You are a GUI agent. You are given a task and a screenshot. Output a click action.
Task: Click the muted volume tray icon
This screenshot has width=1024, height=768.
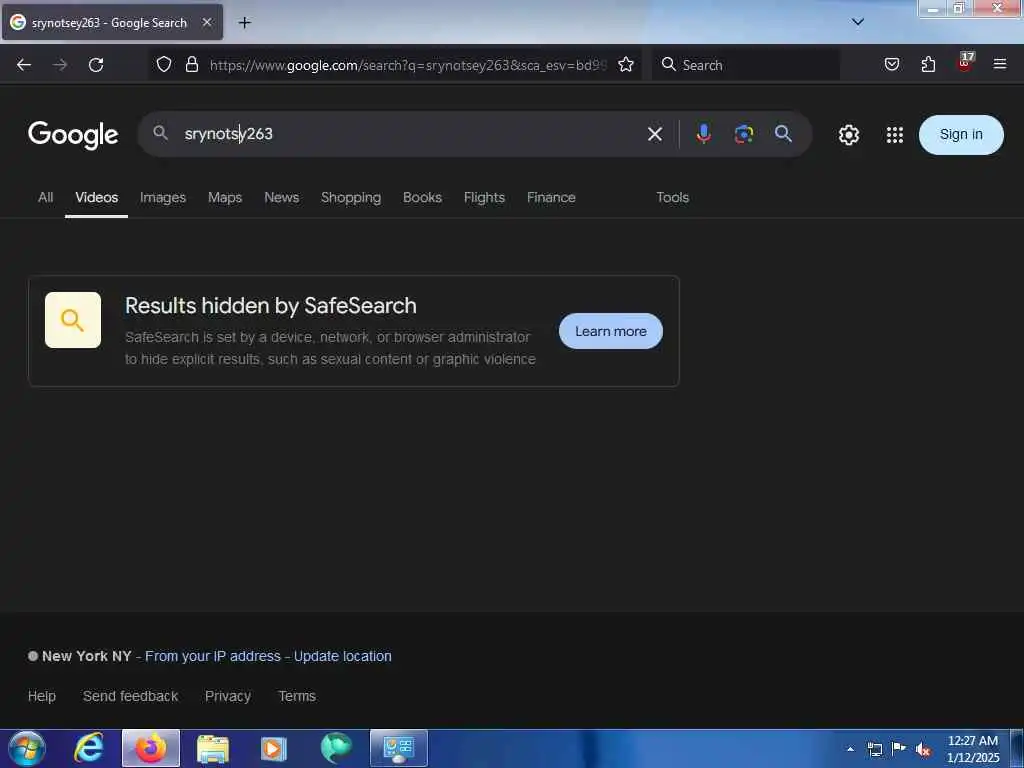click(x=923, y=749)
